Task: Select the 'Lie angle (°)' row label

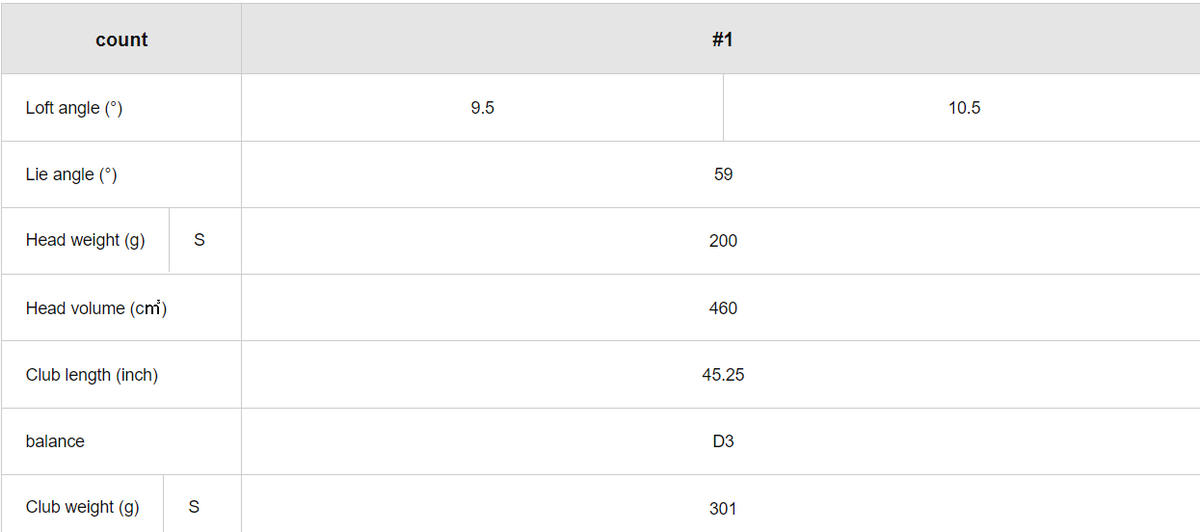Action: 72,175
